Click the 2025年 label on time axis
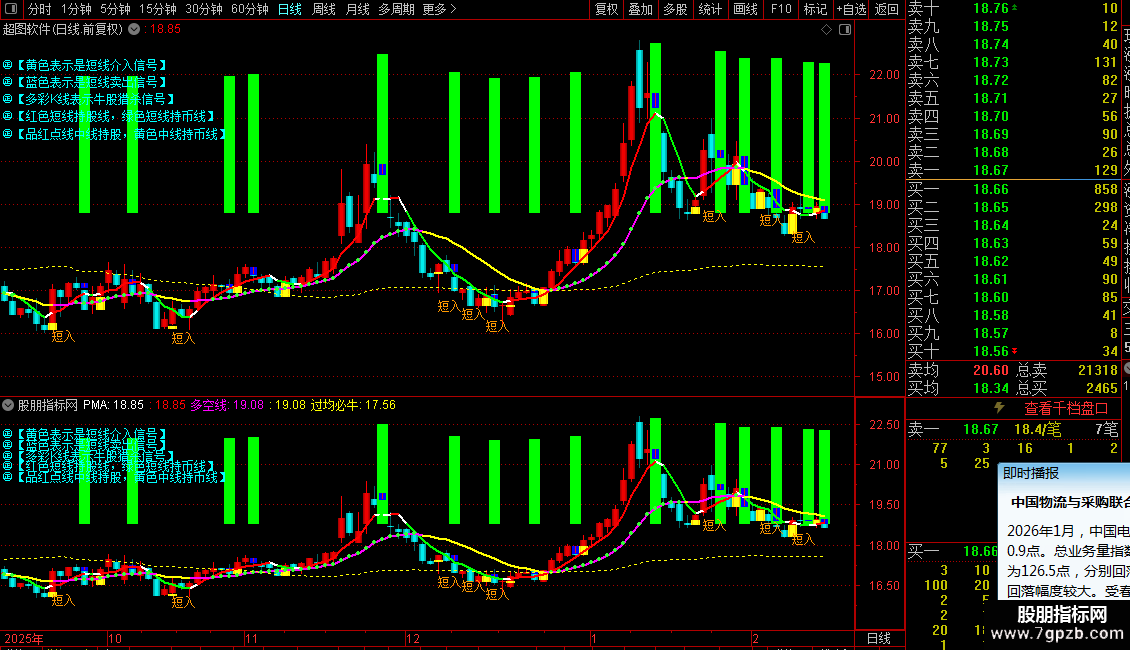The height and width of the screenshot is (650, 1130). click(x=24, y=638)
